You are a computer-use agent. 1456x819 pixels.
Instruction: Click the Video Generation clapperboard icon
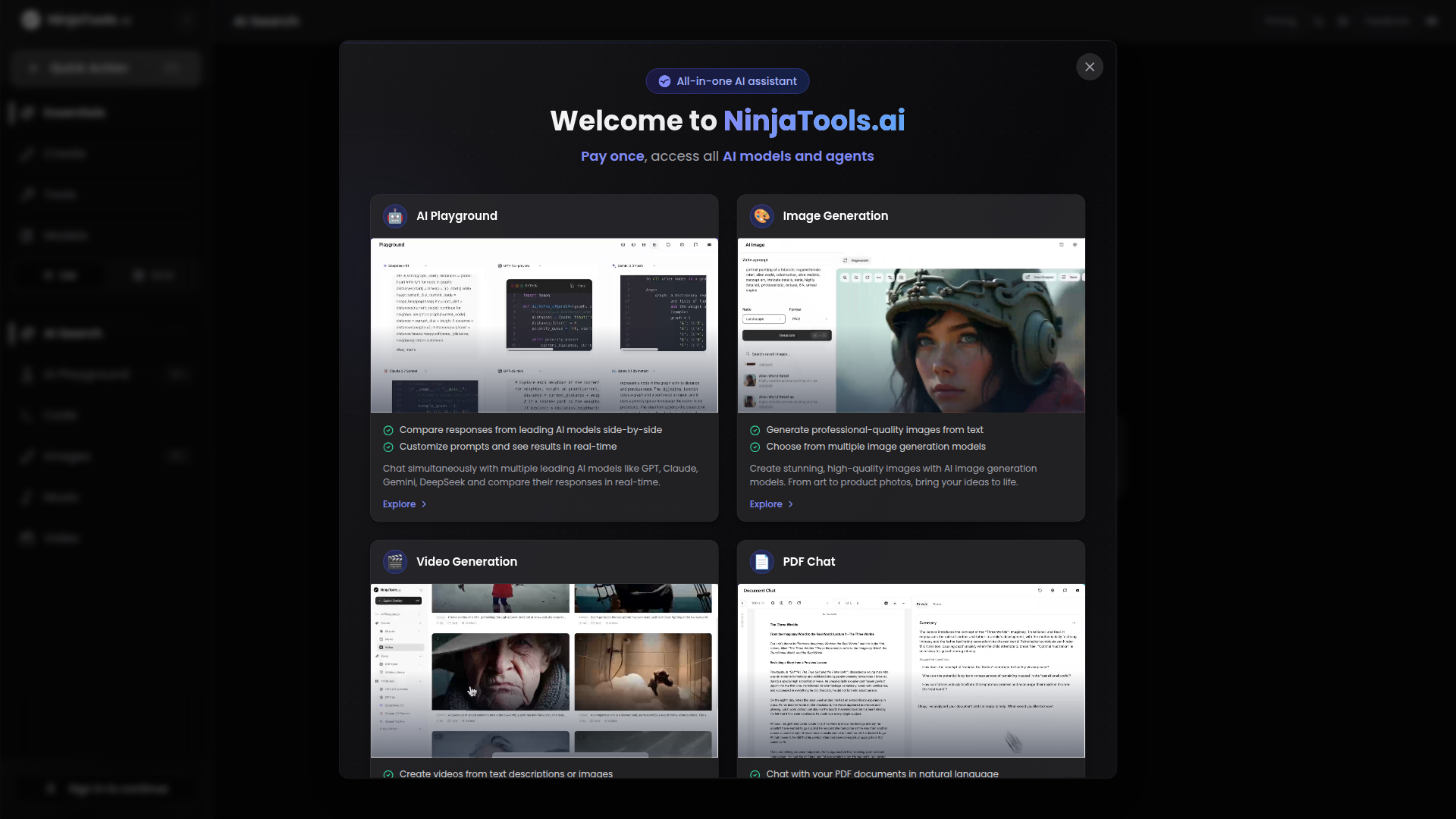point(395,562)
